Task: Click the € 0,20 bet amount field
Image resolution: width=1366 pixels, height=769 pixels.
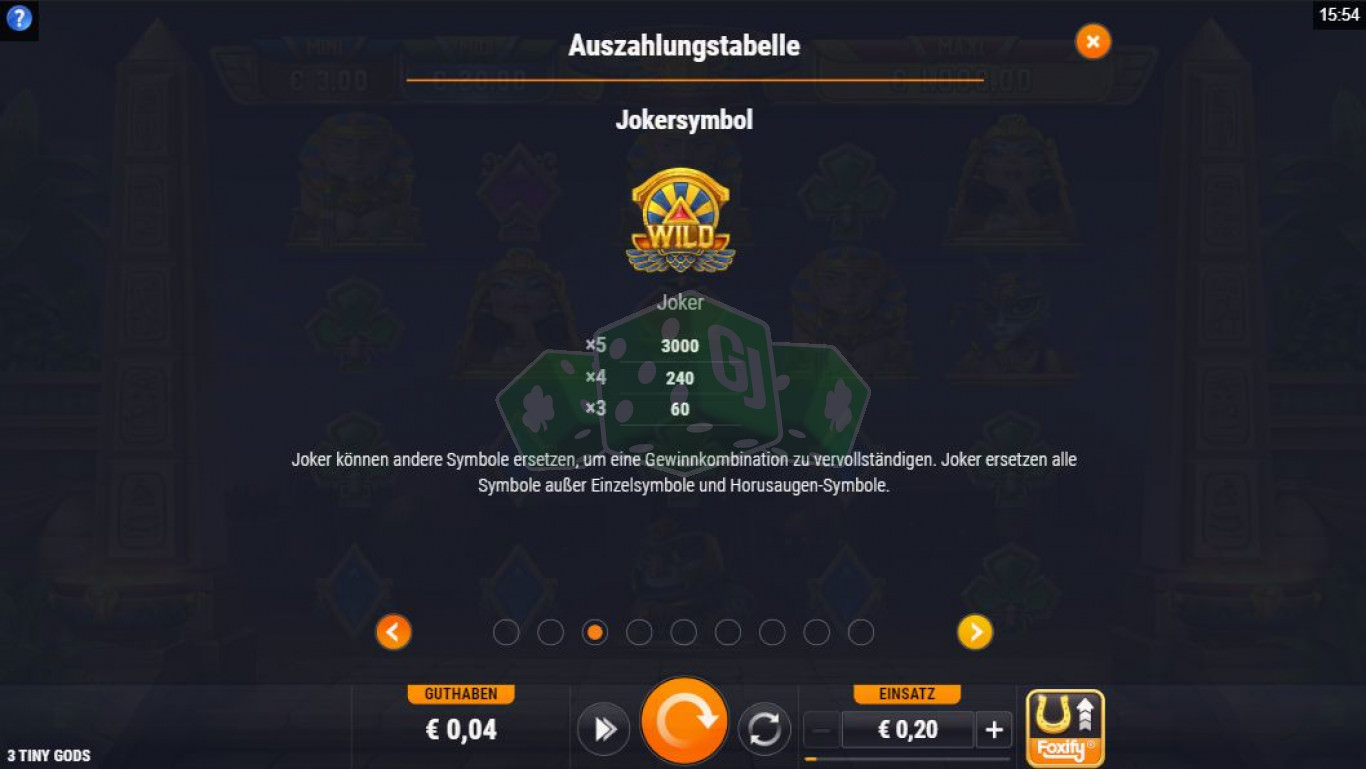Action: tap(908, 730)
